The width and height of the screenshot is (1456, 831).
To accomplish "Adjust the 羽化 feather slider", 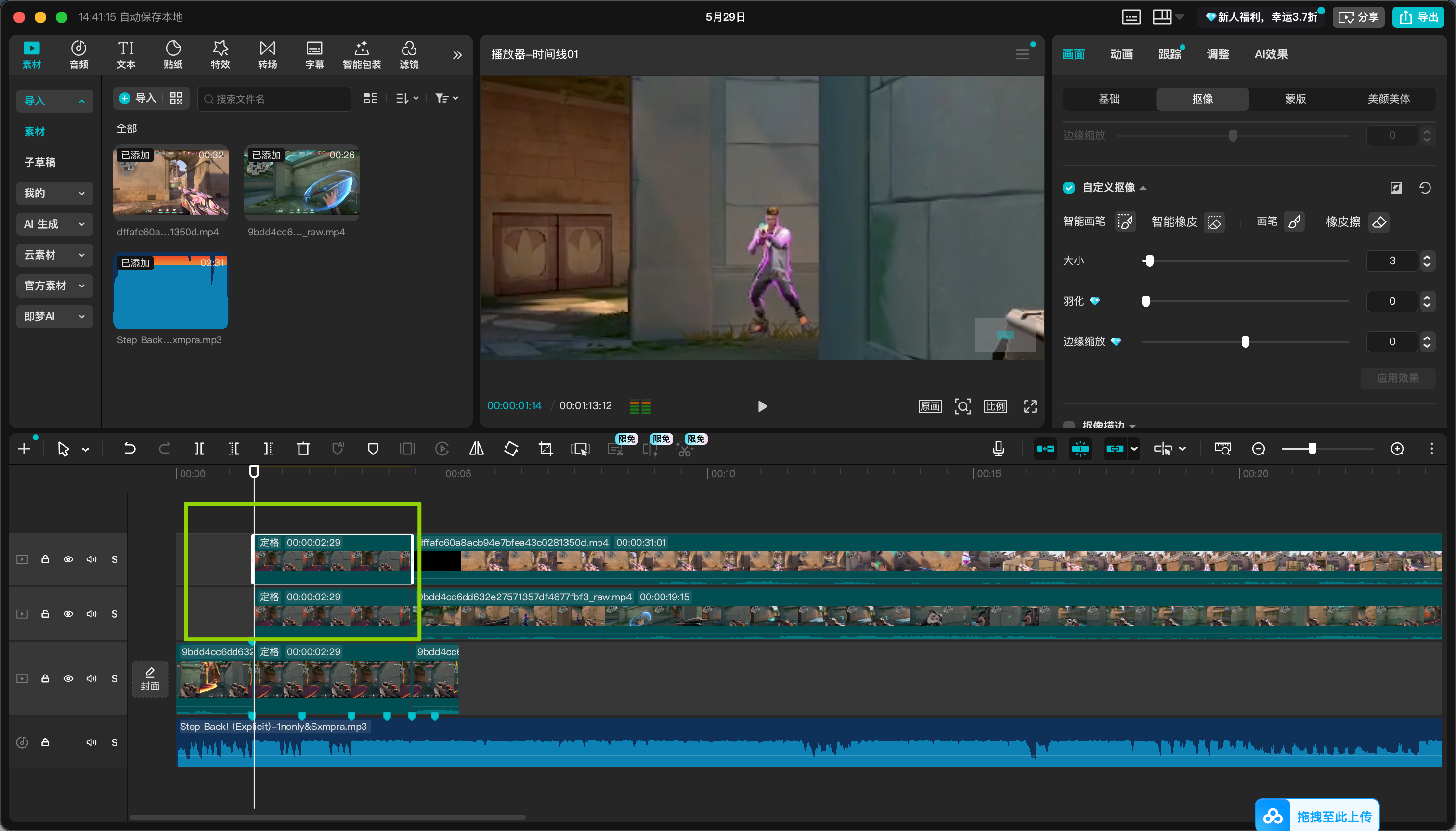I will (1245, 301).
